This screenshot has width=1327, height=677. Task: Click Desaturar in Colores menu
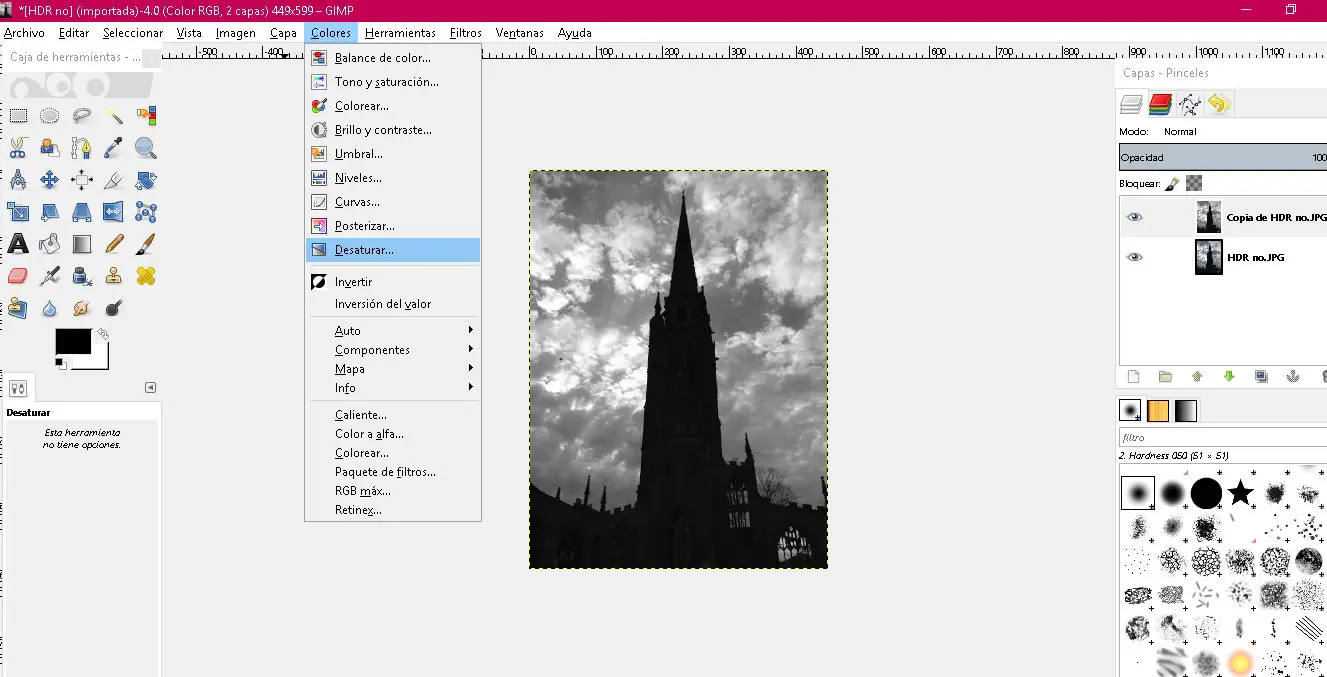pos(365,250)
